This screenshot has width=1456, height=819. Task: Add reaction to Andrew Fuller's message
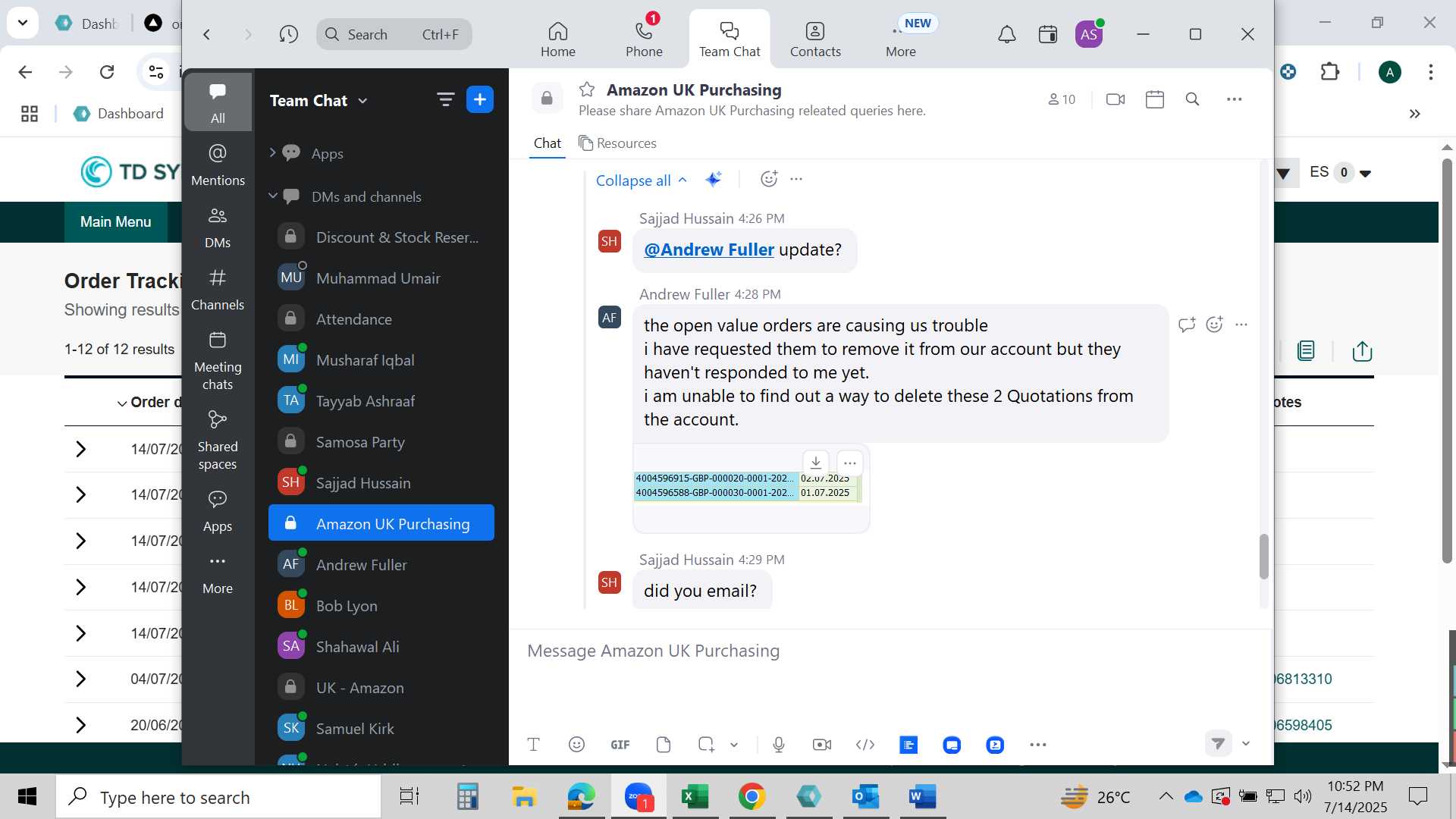(1215, 325)
